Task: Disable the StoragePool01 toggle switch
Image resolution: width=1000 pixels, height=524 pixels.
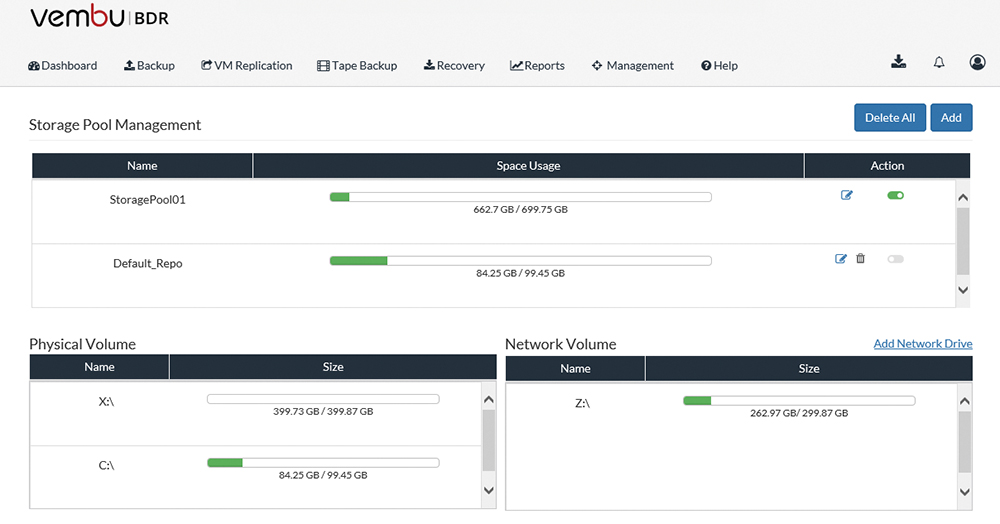Action: point(895,195)
